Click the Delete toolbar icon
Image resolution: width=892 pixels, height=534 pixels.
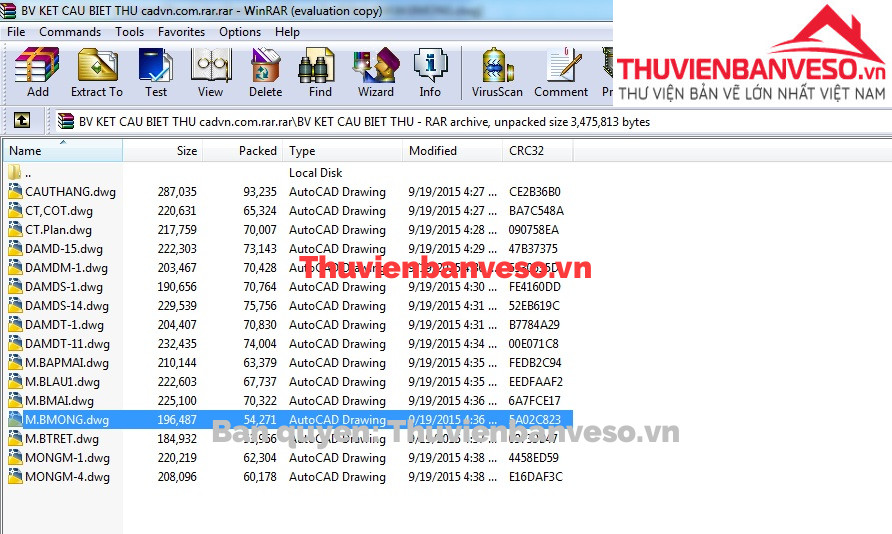point(265,73)
